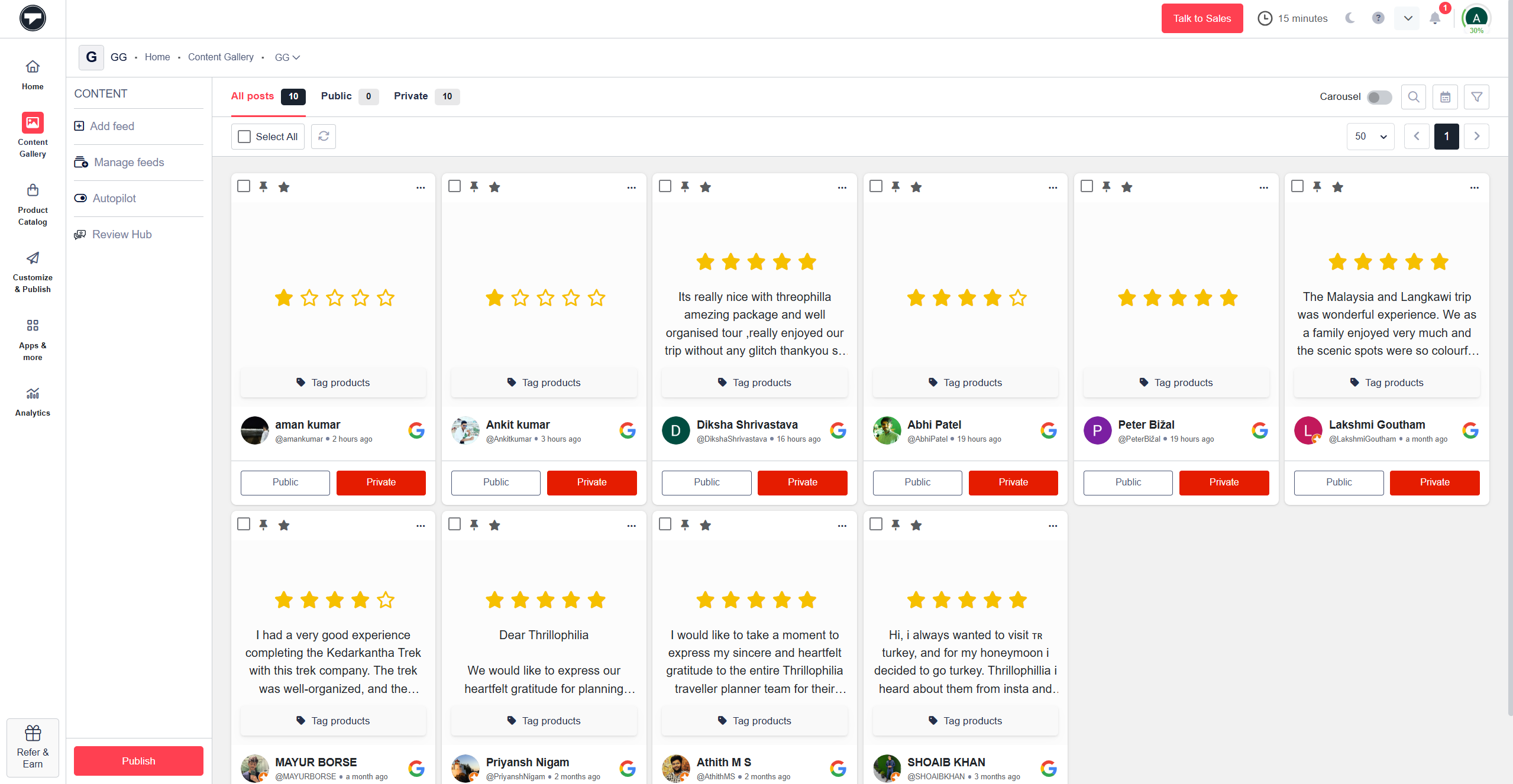The image size is (1513, 784).
Task: Open the 50 per page dropdown
Action: tap(1370, 137)
